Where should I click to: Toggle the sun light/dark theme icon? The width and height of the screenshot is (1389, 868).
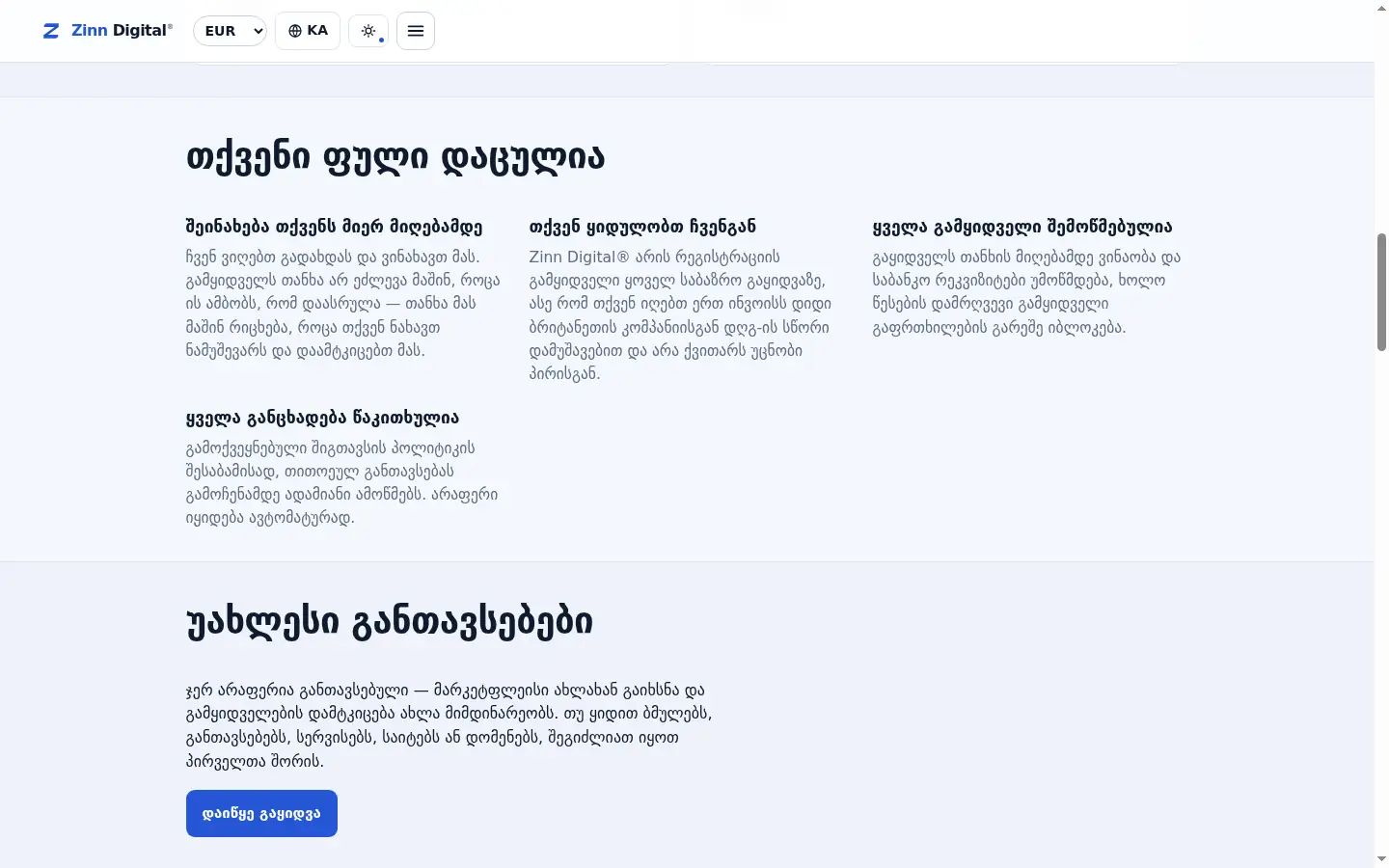tap(368, 31)
